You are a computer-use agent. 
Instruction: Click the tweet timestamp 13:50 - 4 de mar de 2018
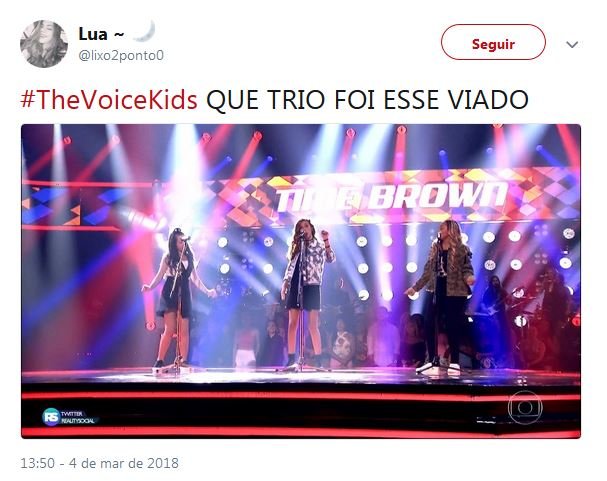(x=99, y=463)
